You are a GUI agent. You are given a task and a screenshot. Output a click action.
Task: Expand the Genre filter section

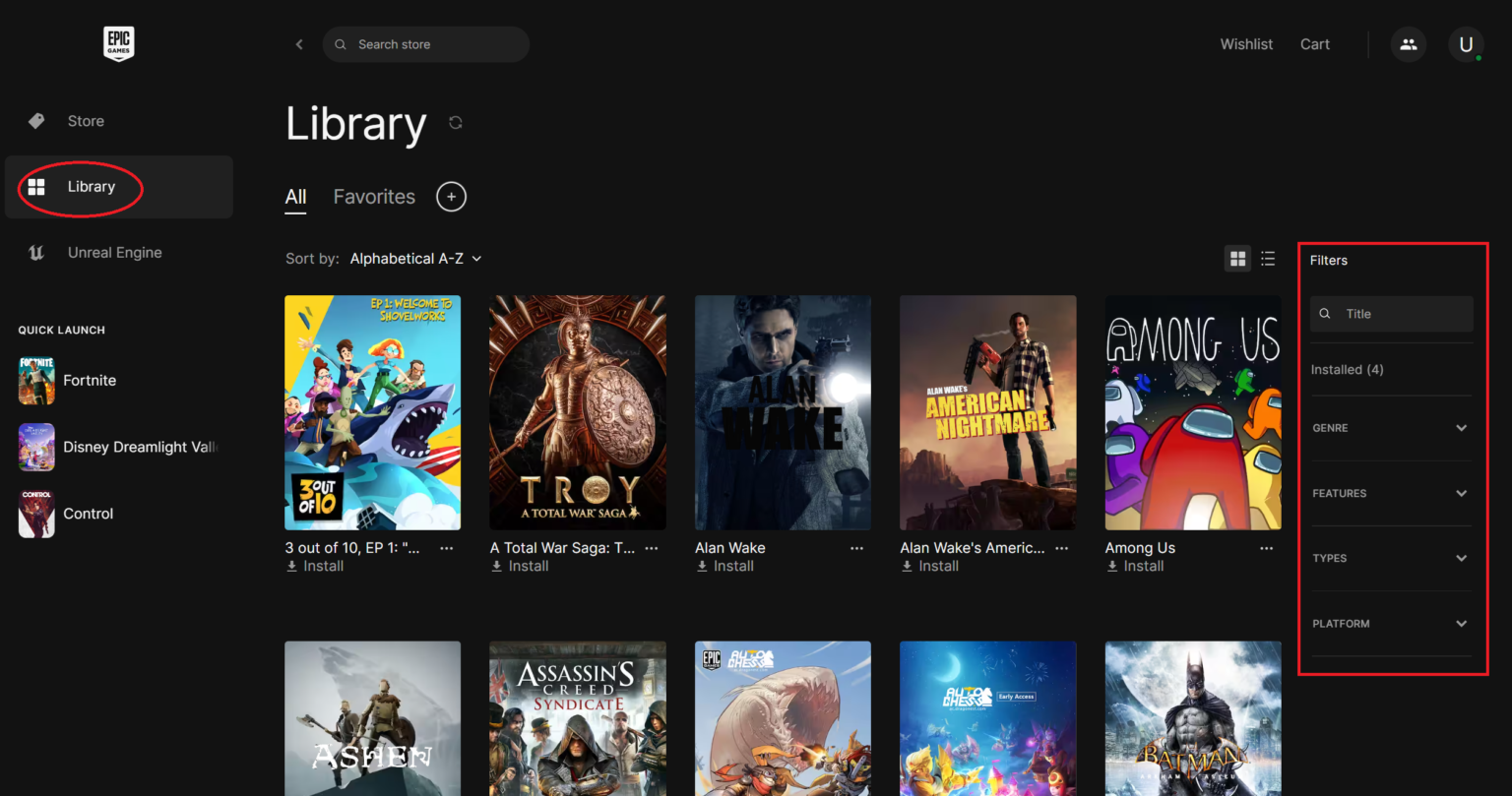tap(1390, 428)
